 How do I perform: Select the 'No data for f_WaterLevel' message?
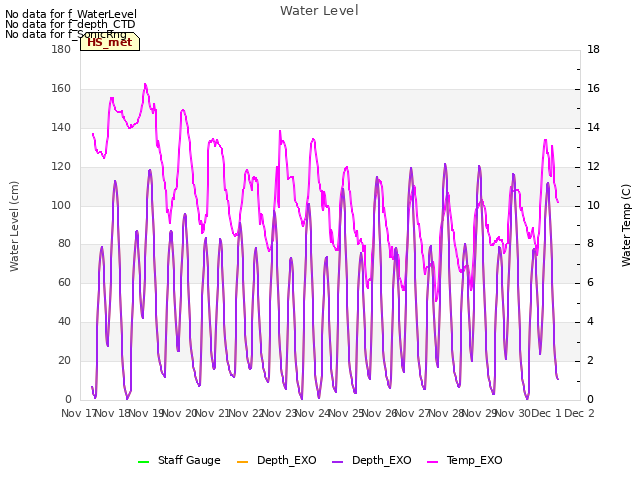(71, 14)
